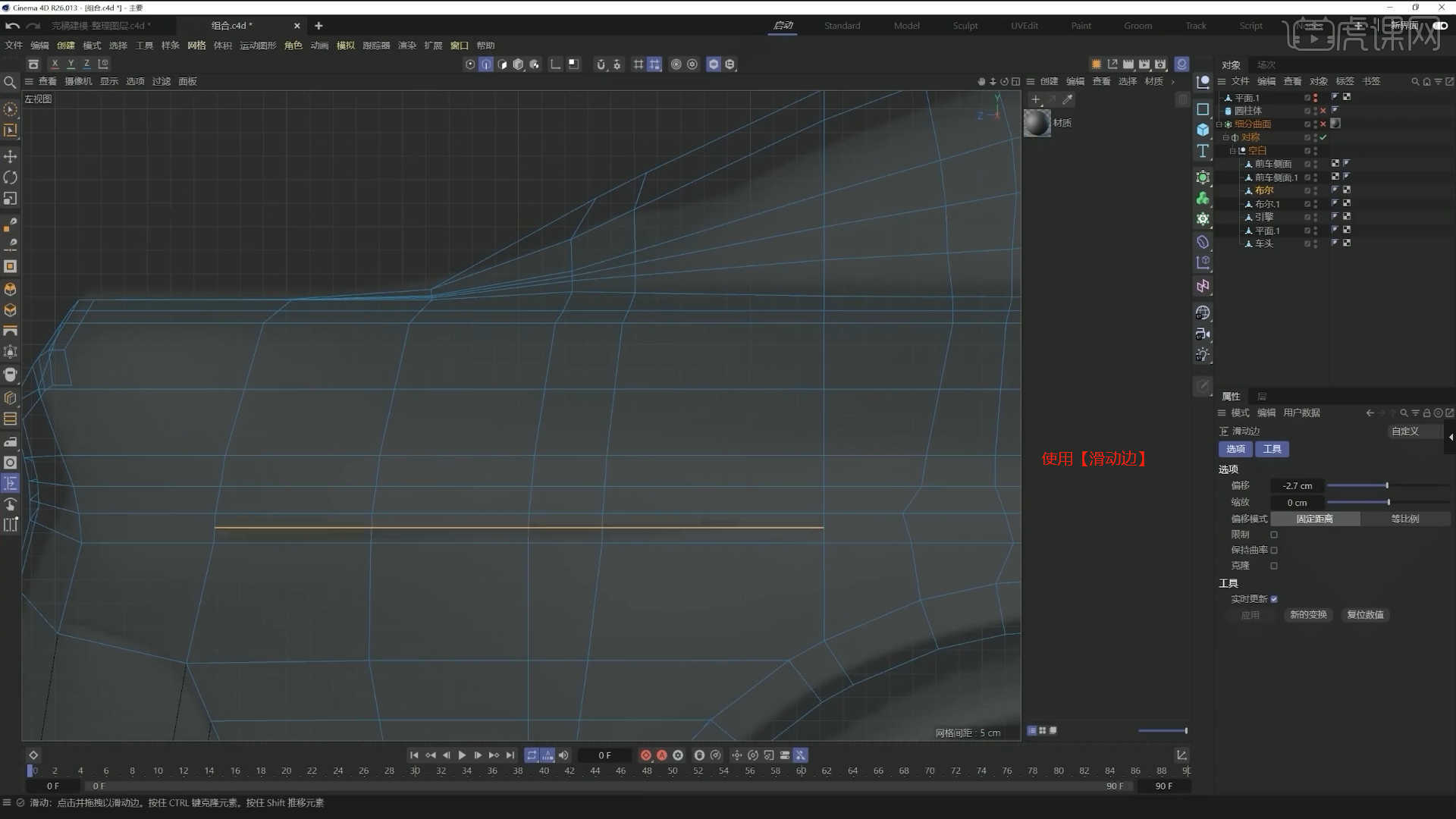Toggle enable checkmark on 对称 object
The height and width of the screenshot is (819, 1456).
tap(1323, 137)
